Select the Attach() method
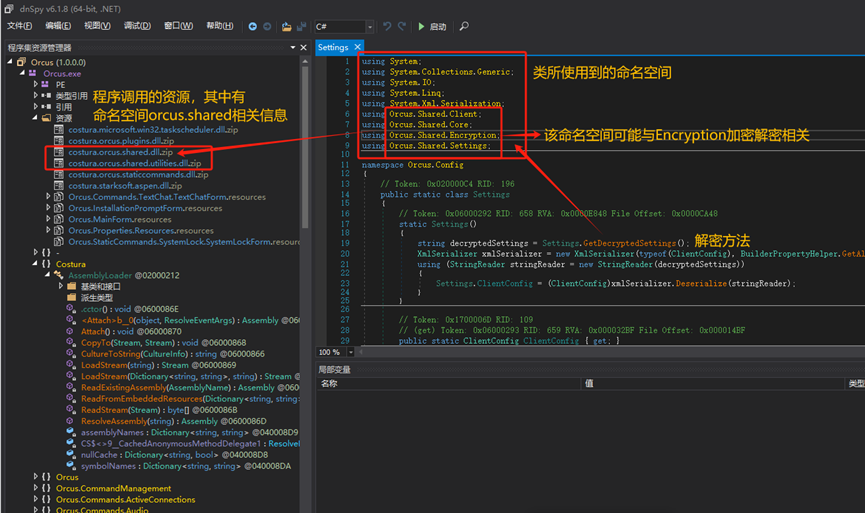This screenshot has width=865, height=513. [131, 331]
